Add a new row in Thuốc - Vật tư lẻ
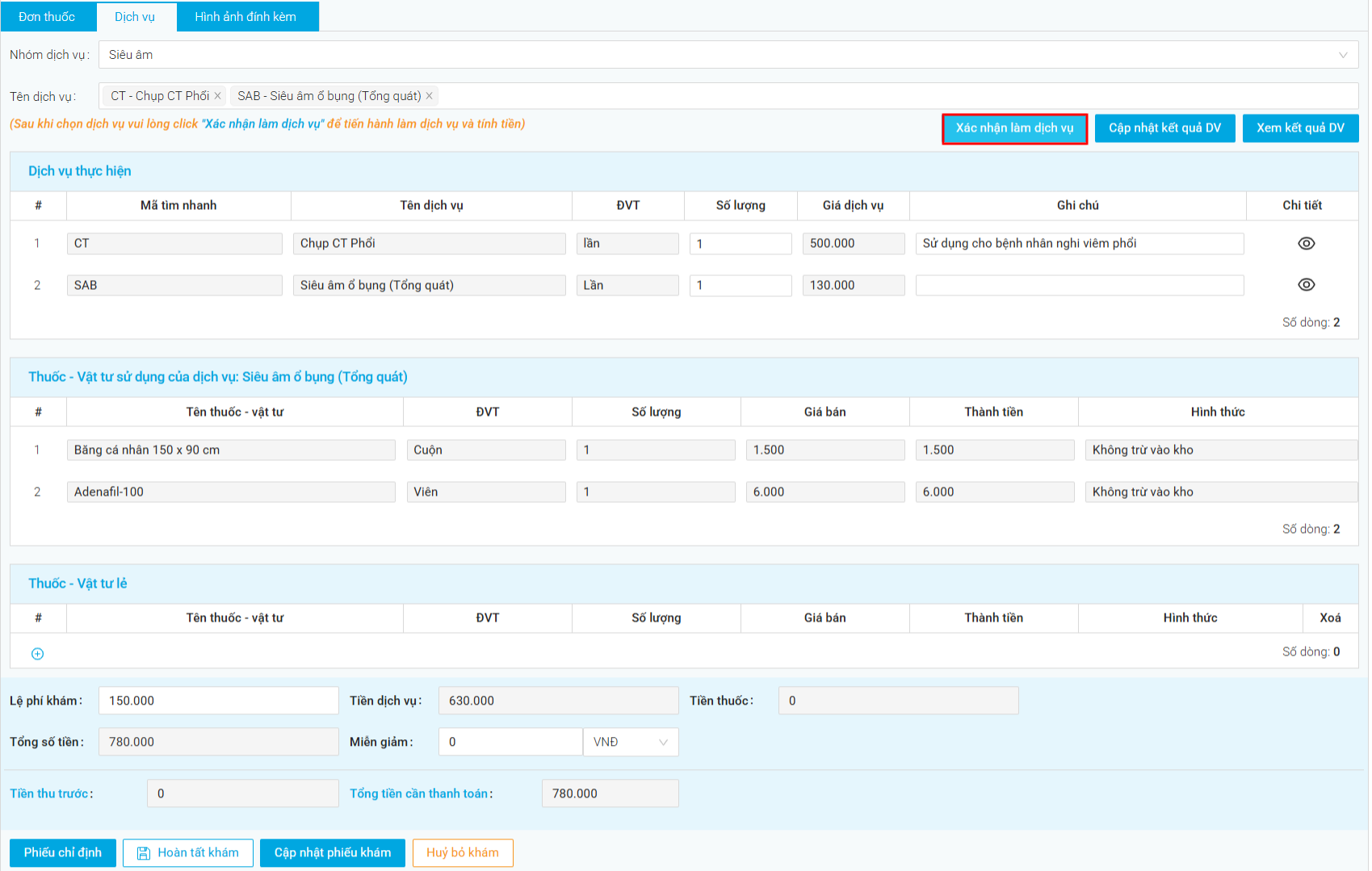This screenshot has width=1372, height=871. (x=37, y=654)
